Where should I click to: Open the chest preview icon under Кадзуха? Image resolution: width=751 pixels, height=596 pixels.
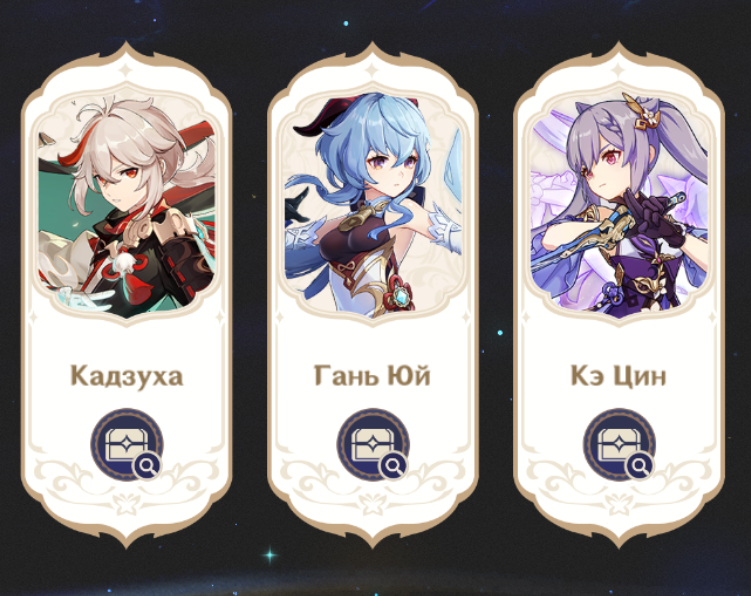tap(127, 444)
